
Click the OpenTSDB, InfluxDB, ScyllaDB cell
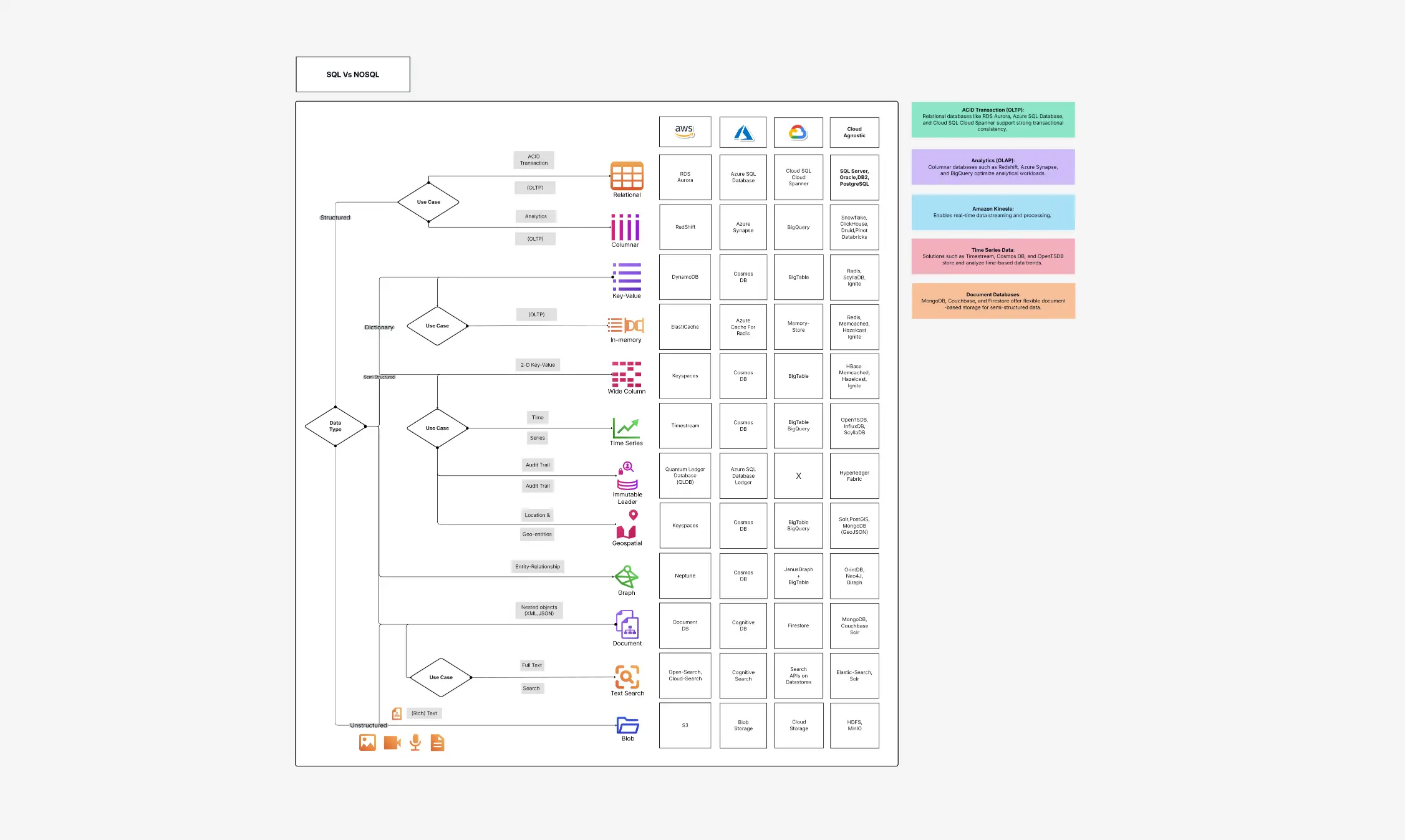[854, 426]
